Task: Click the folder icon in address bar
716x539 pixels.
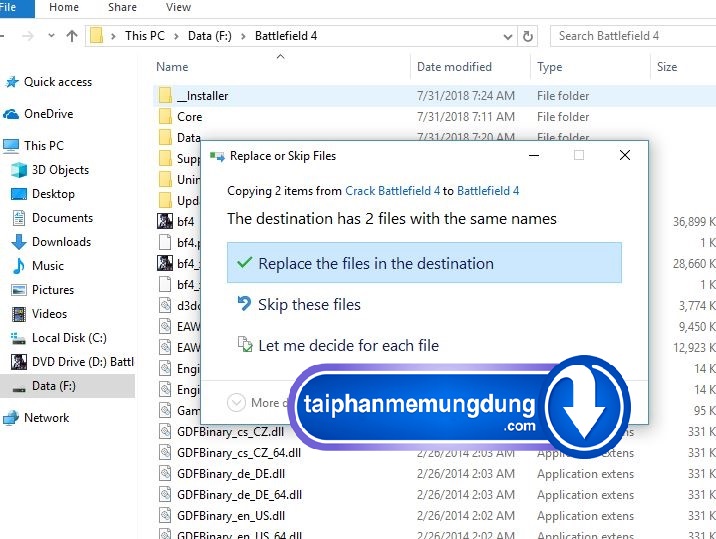Action: (x=96, y=36)
